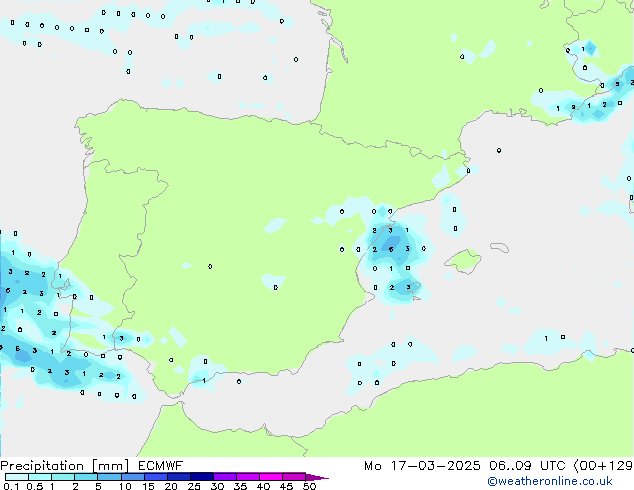
Task: Pick the 35–40 mm violet legend swatch
Action: coord(248,477)
